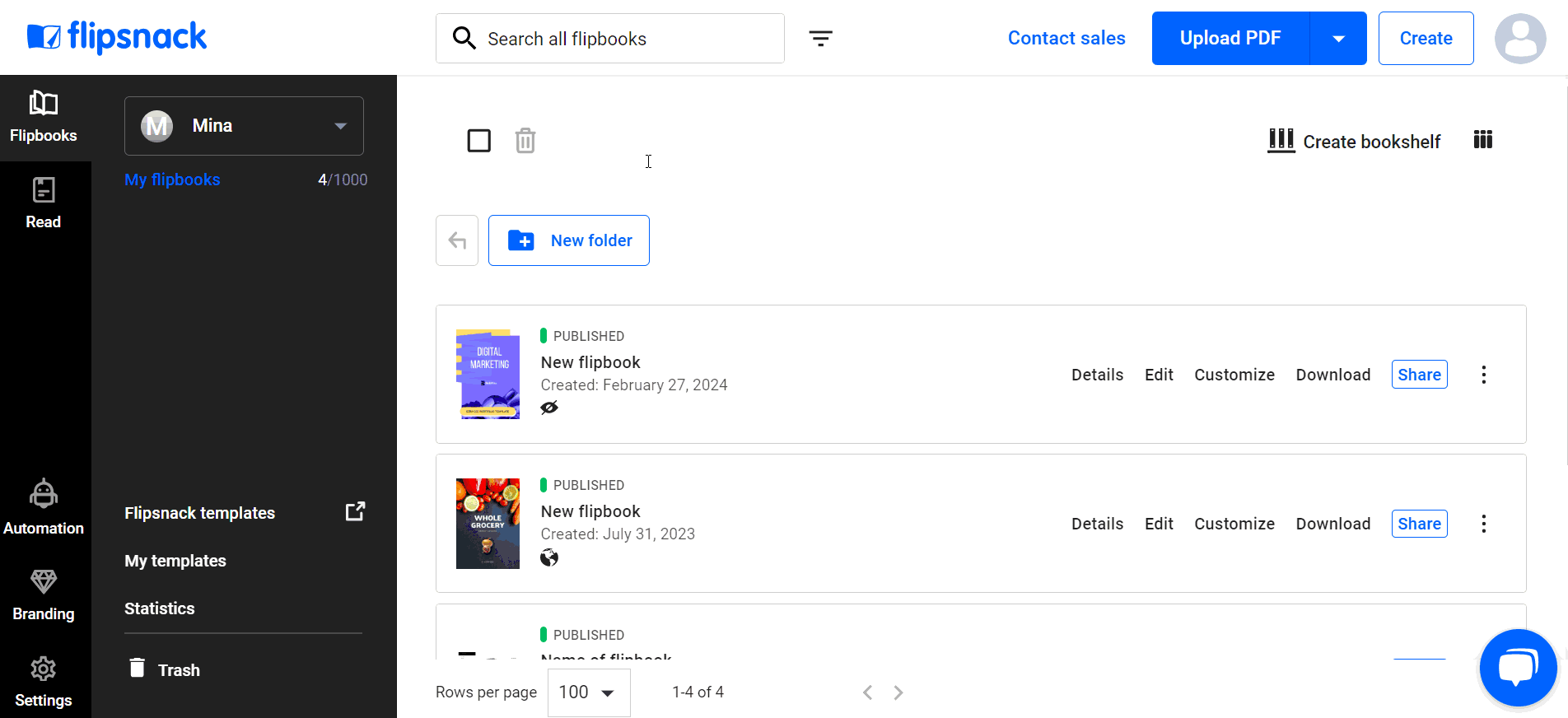Expand the Mina workspace dropdown
Viewport: 1568px width, 718px height.
pyautogui.click(x=244, y=126)
